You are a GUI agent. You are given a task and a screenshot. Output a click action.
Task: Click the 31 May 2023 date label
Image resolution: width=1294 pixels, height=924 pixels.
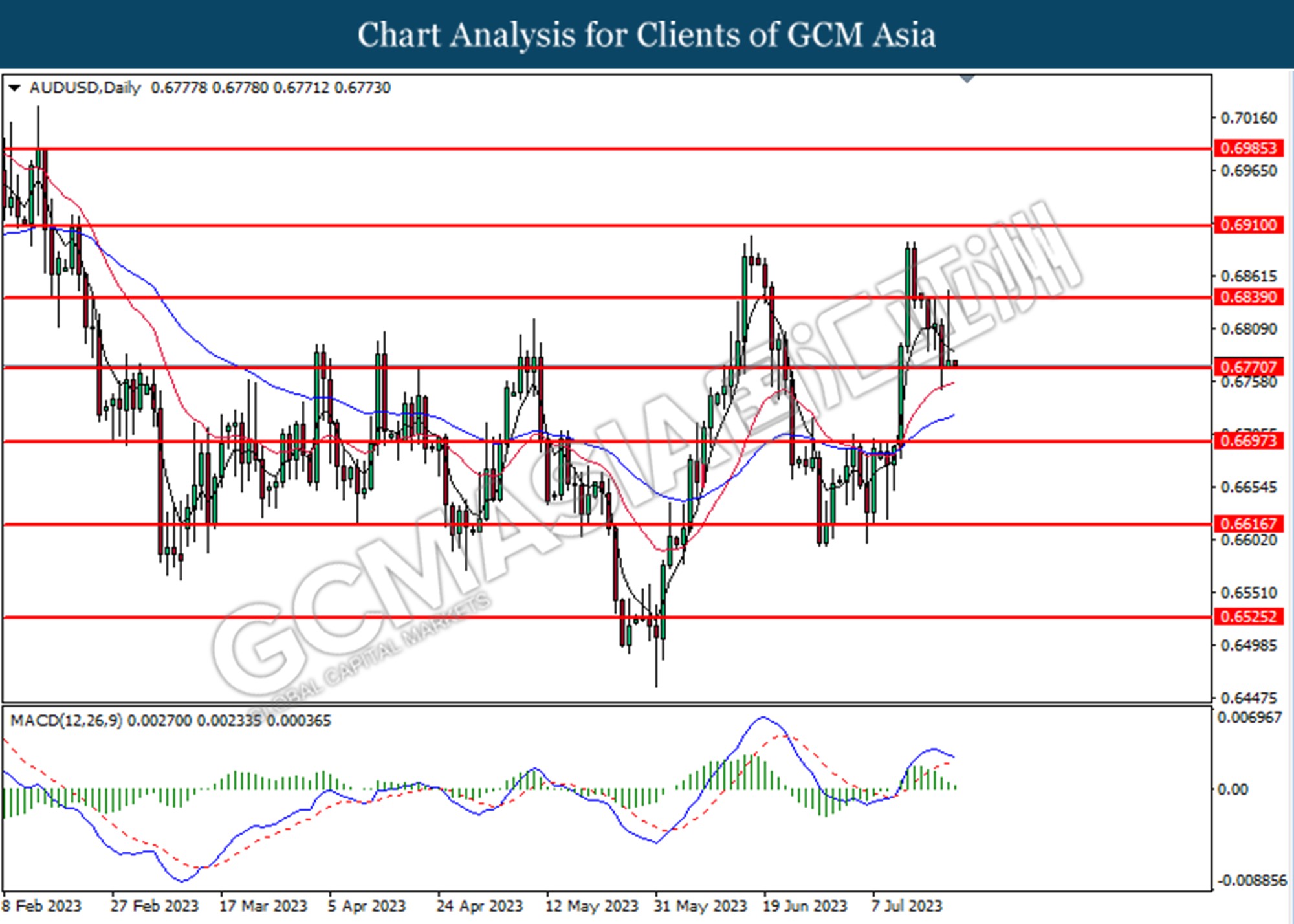point(700,905)
